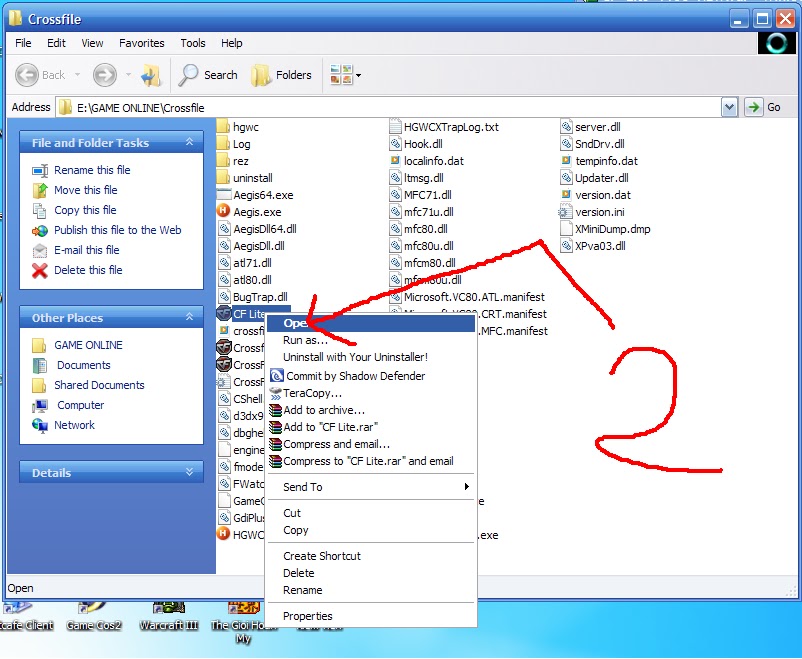Collapse the Other Places panel

[x=189, y=317]
